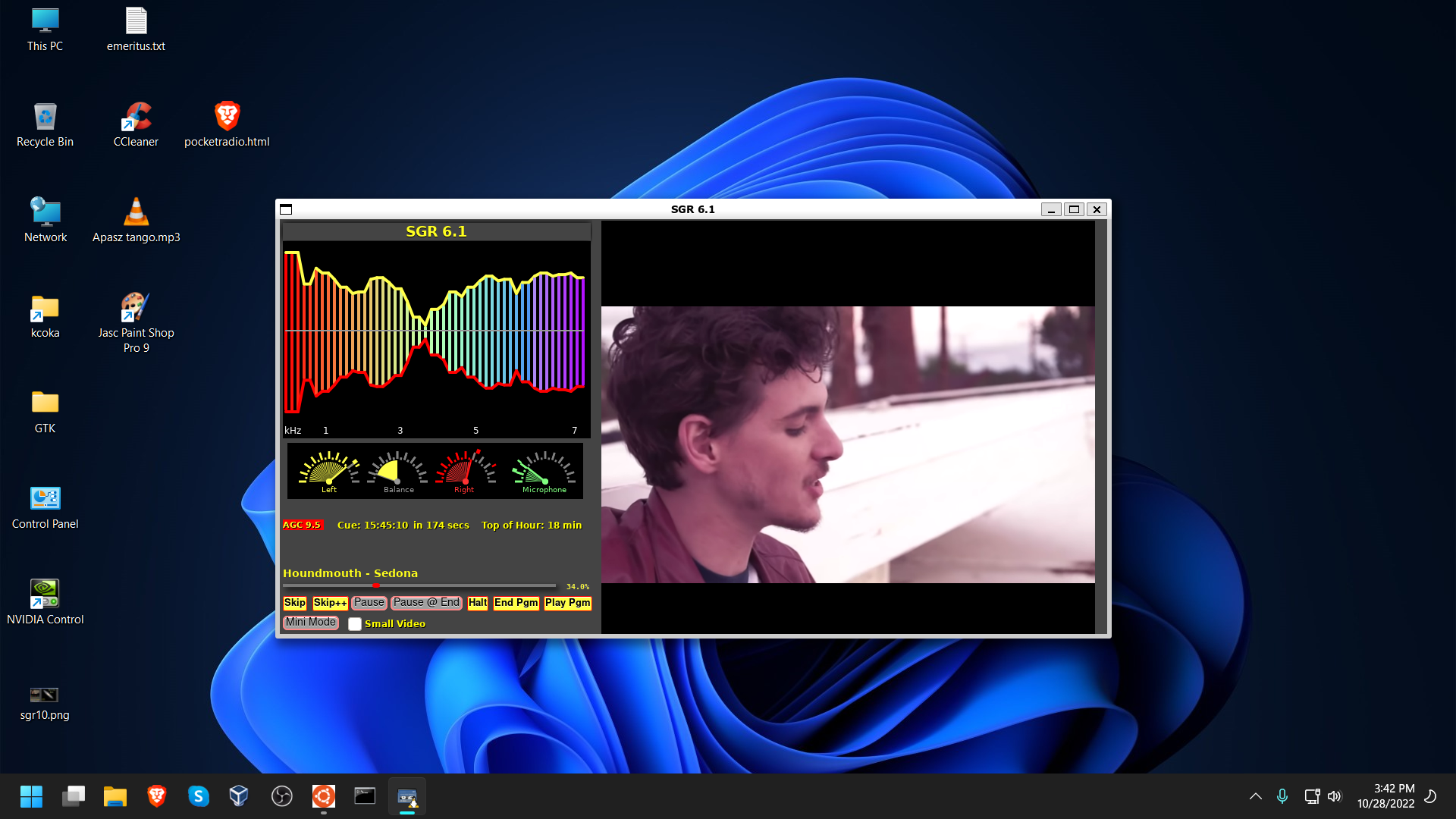Image resolution: width=1456 pixels, height=819 pixels.
Task: Select Apasz tango.mp3 file
Action: tap(136, 221)
